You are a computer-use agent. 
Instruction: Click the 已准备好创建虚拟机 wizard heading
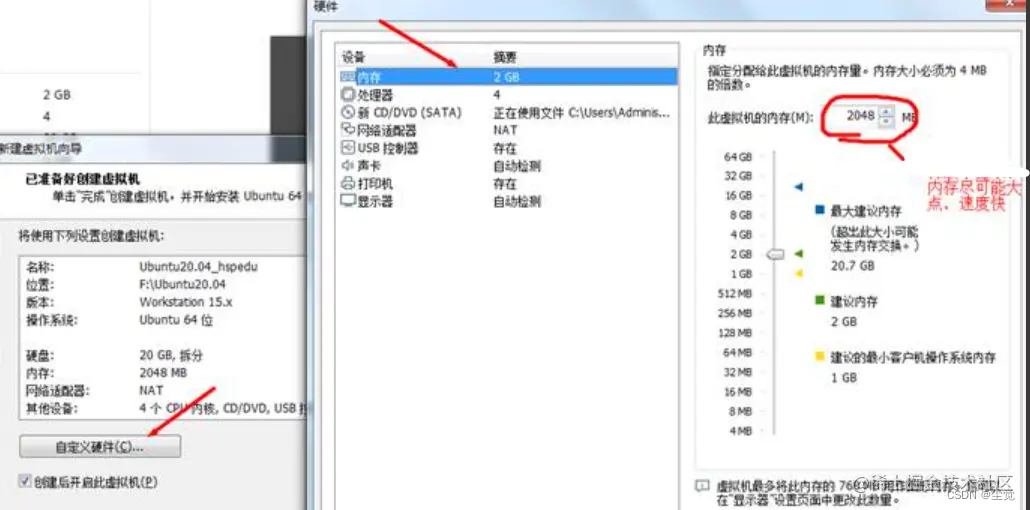pos(83,179)
